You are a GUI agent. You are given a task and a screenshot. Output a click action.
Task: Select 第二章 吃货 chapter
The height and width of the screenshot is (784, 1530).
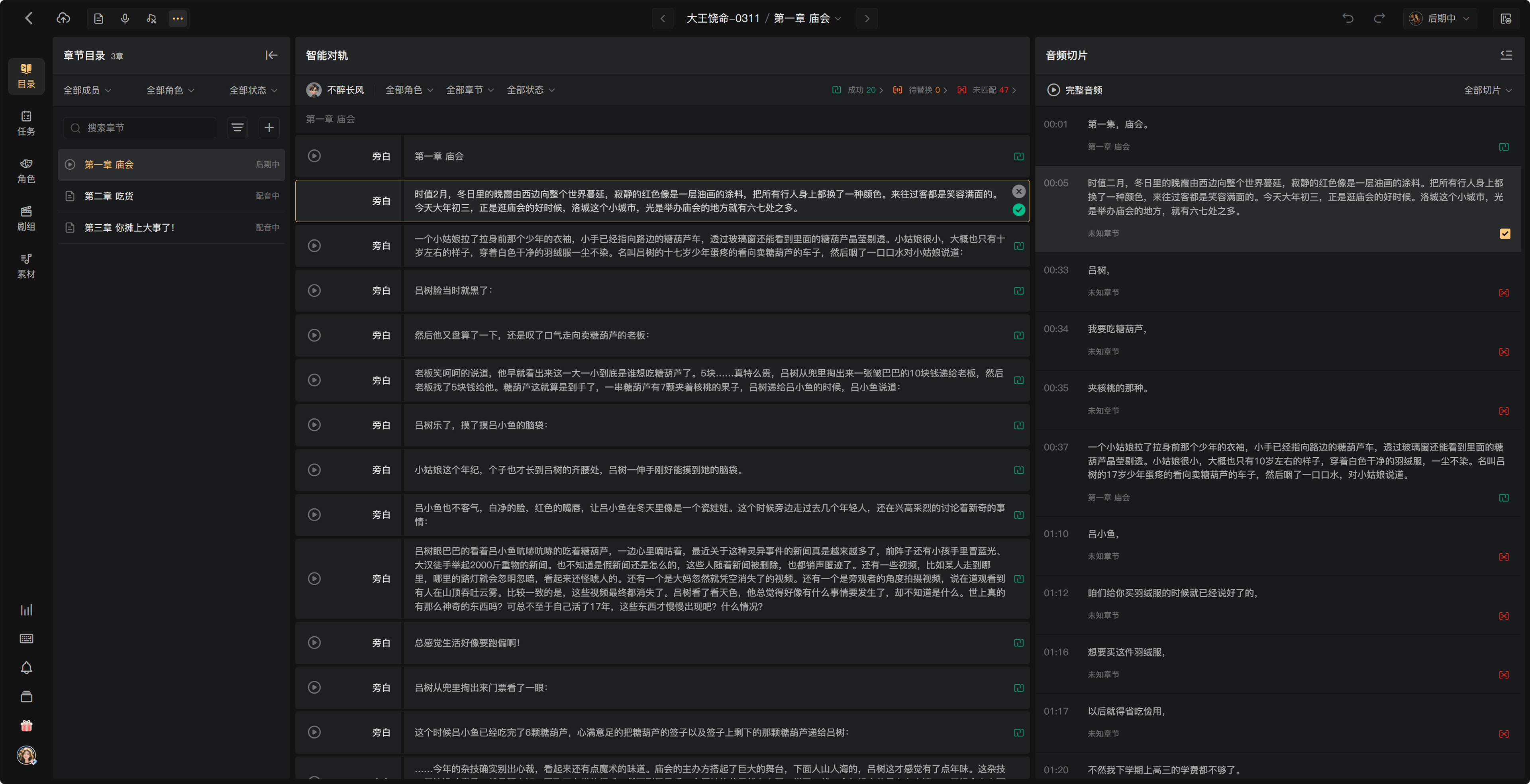pos(171,196)
